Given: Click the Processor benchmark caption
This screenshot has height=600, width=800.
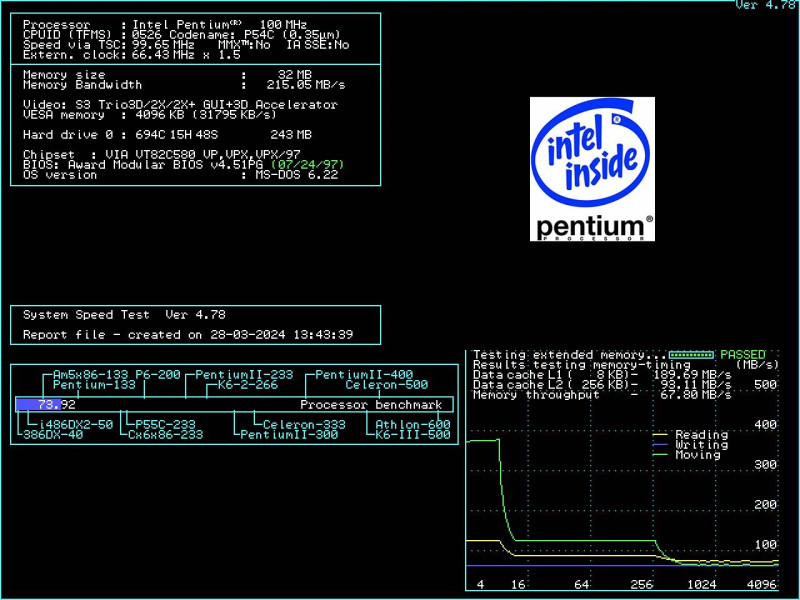Looking at the screenshot, I should pyautogui.click(x=371, y=405).
